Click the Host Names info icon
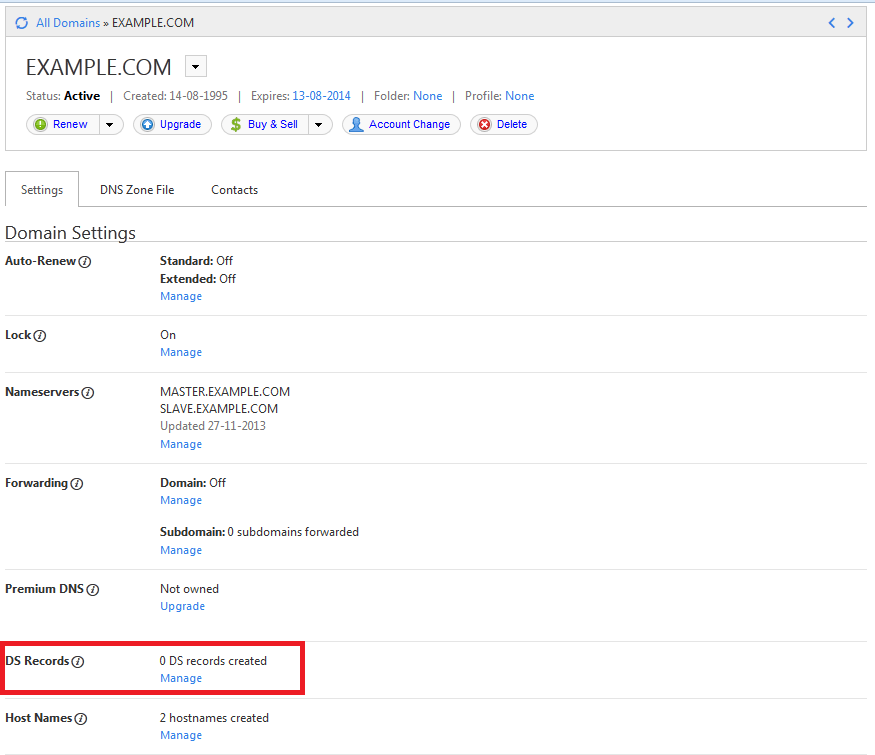Viewport: 875px width, 755px height. tap(81, 718)
